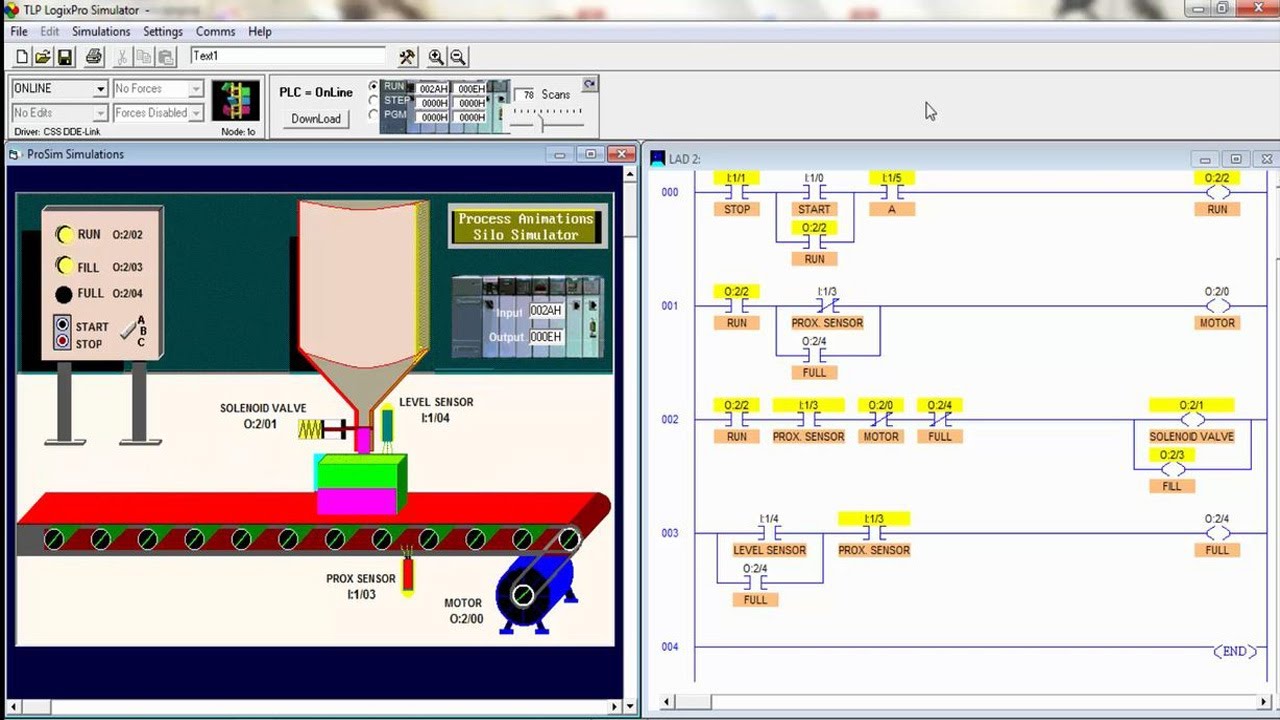This screenshot has height=720, width=1280.
Task: Flip the A/B/C selector switch on panel
Action: pos(130,331)
